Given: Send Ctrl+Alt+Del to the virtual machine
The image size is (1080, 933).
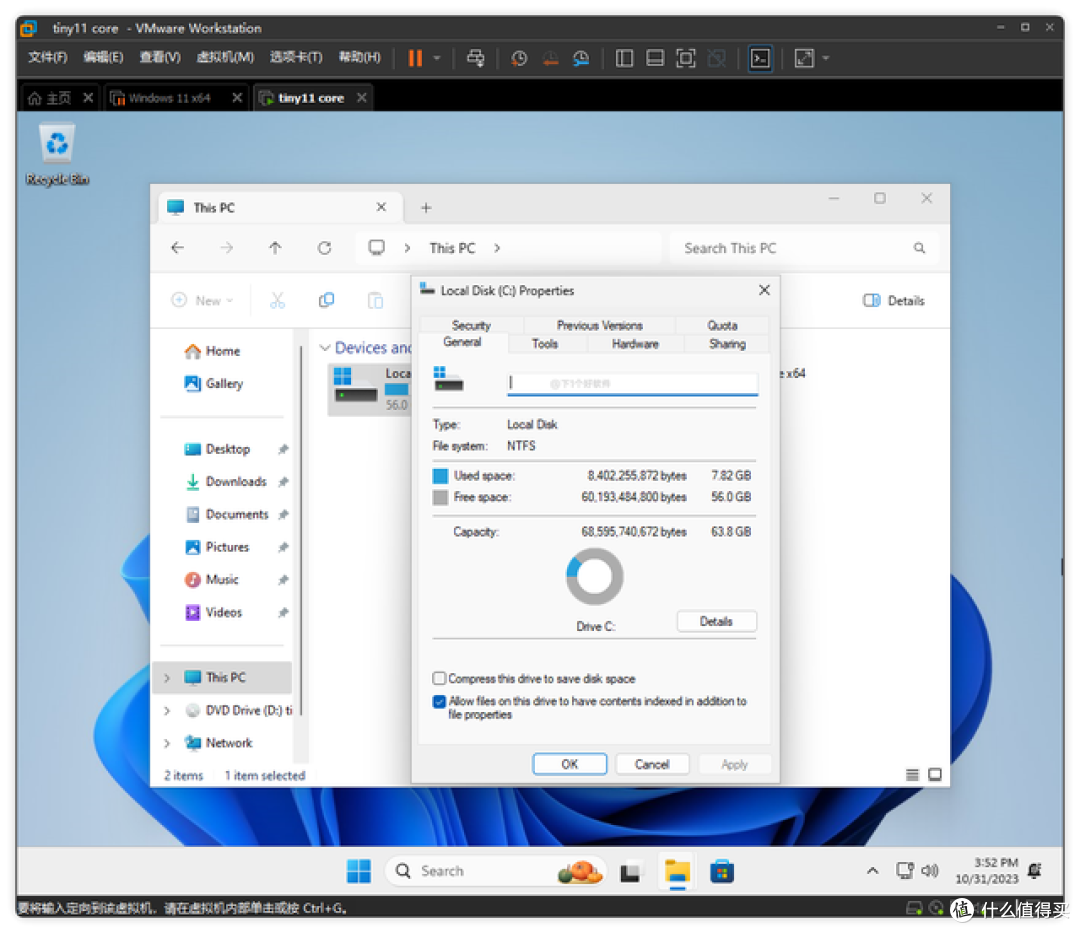Looking at the screenshot, I should (476, 58).
